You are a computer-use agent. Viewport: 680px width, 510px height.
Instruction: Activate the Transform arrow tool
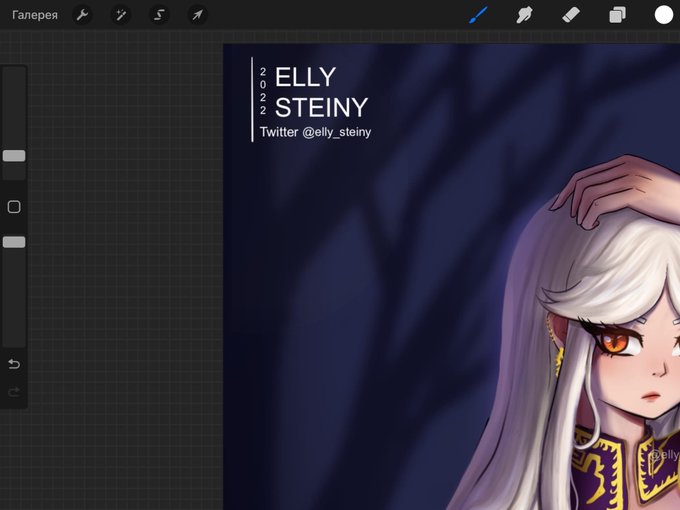click(197, 15)
